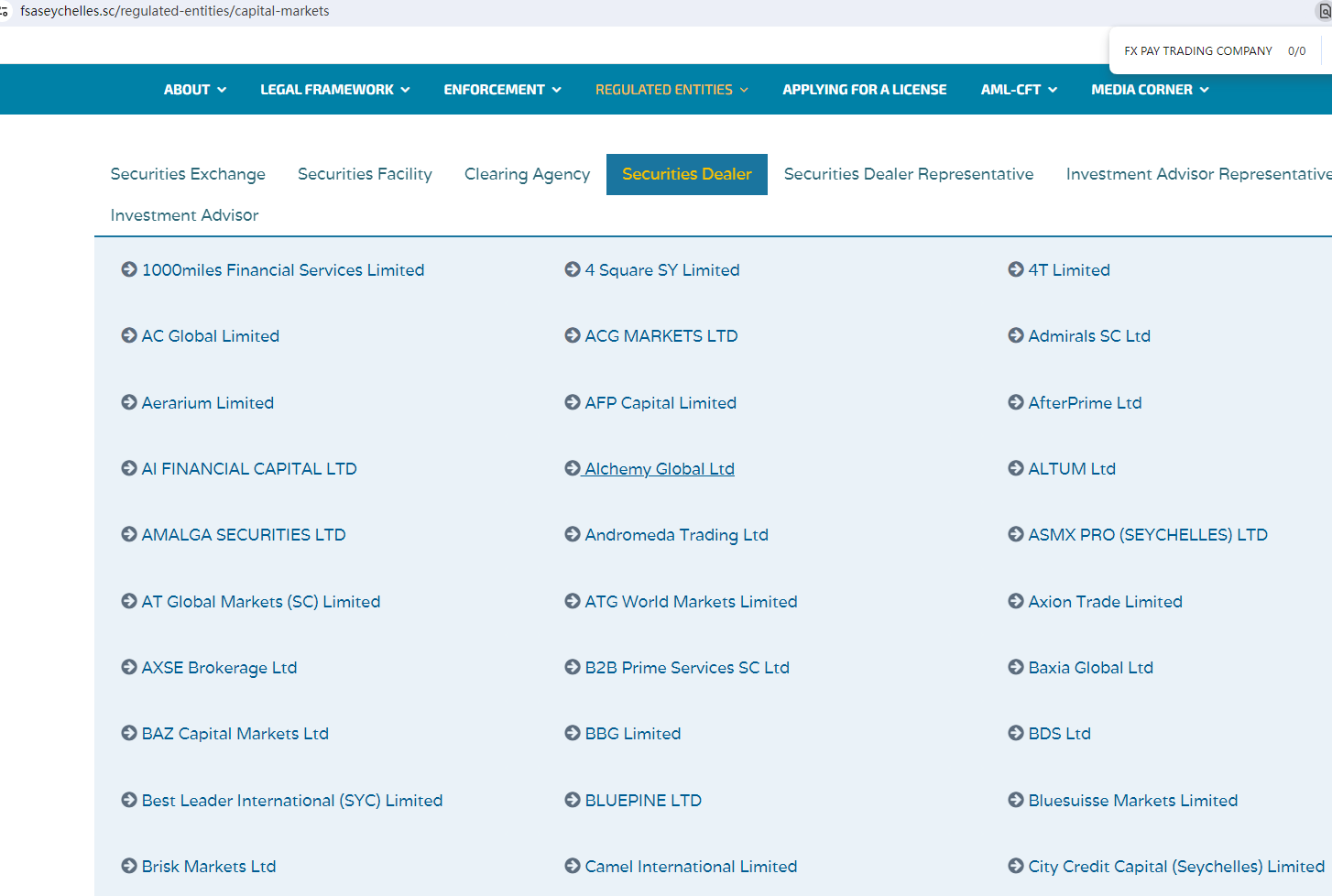The image size is (1332, 896).
Task: Switch to the Securities Exchange tab
Action: (188, 174)
